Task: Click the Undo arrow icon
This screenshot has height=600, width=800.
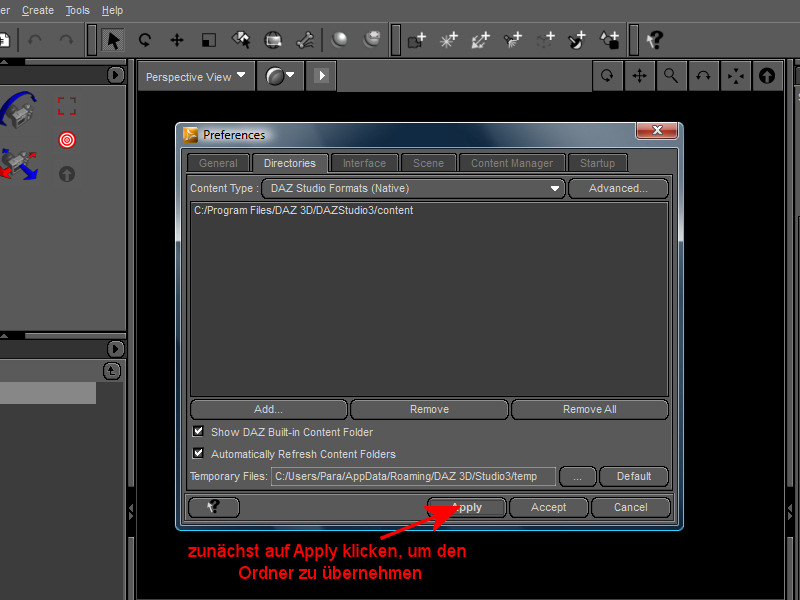Action: (x=35, y=40)
